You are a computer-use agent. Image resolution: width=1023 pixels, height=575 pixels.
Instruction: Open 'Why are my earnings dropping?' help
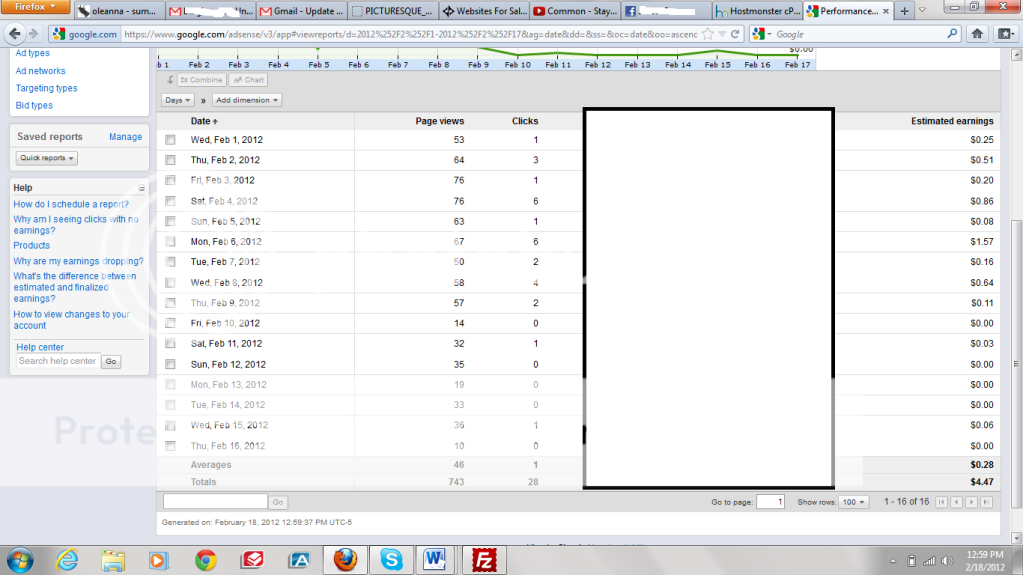tap(78, 261)
